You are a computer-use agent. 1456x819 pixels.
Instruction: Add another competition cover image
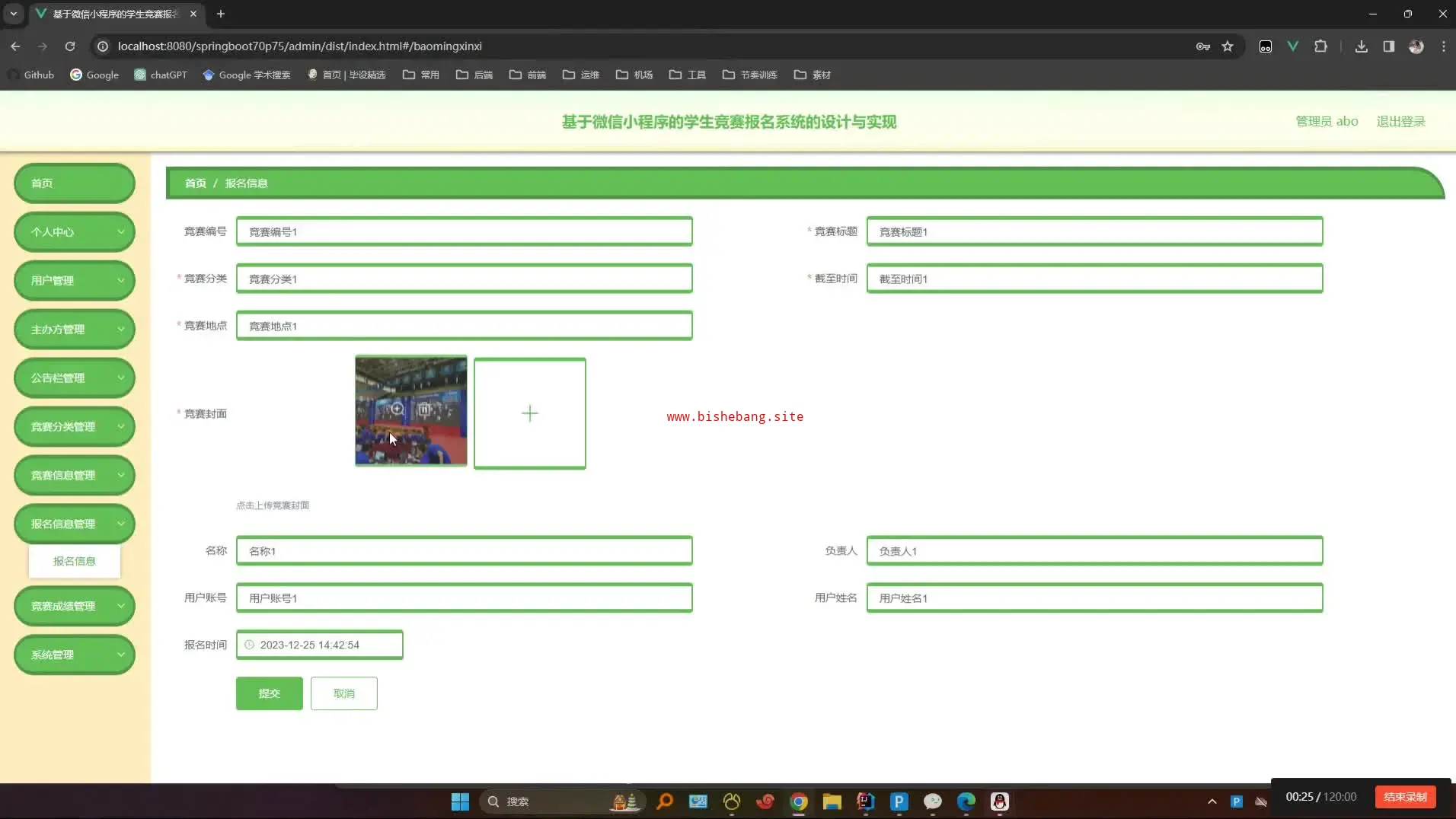pos(530,413)
